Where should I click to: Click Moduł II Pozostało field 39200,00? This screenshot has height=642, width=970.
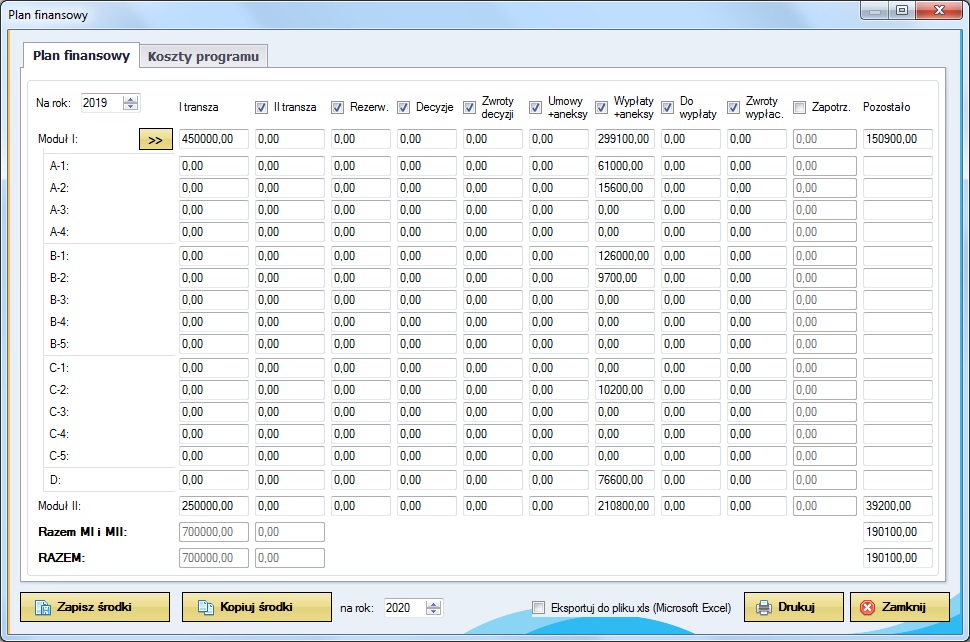898,506
